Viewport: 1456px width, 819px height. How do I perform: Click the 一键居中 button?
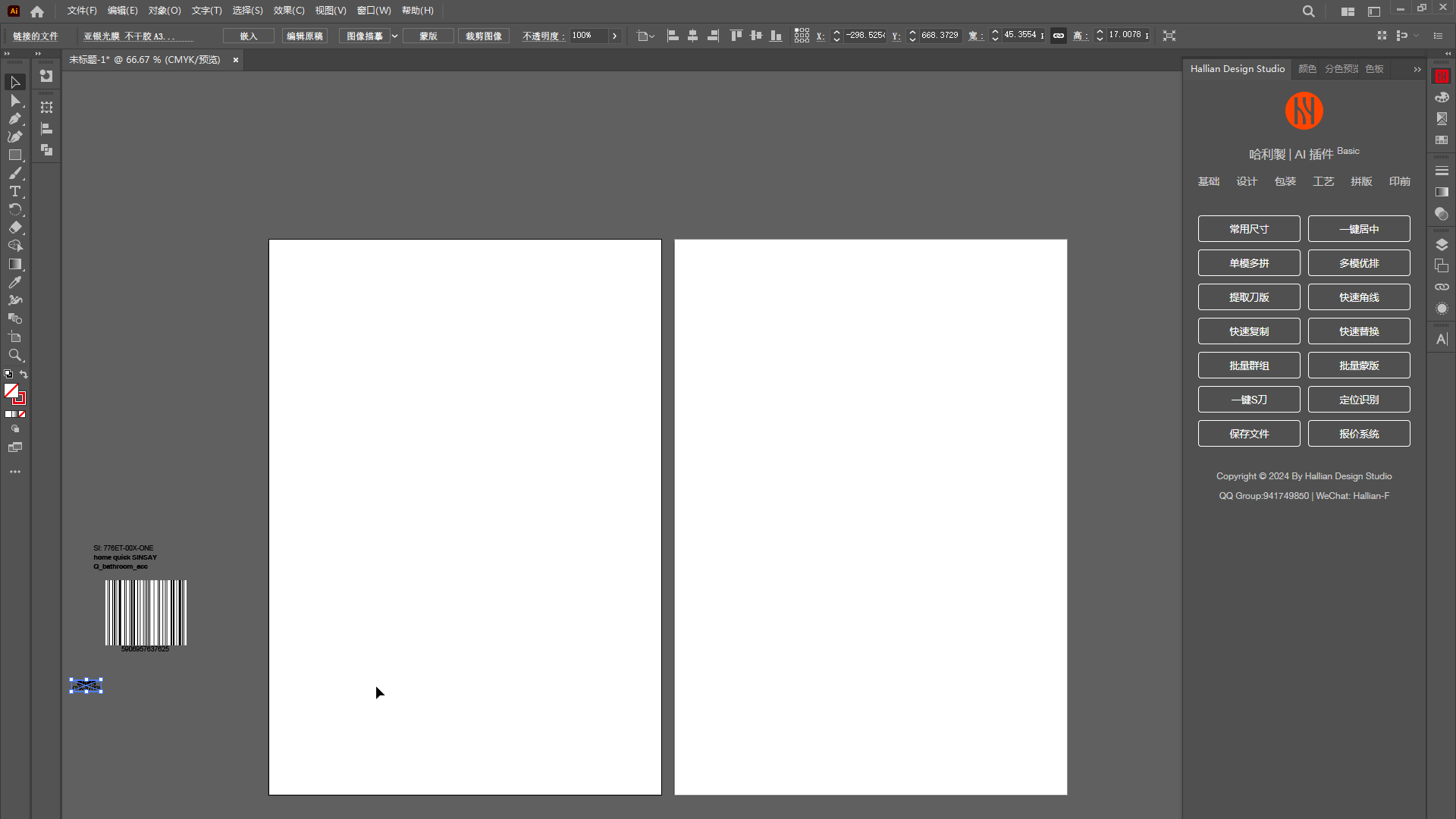[1359, 229]
